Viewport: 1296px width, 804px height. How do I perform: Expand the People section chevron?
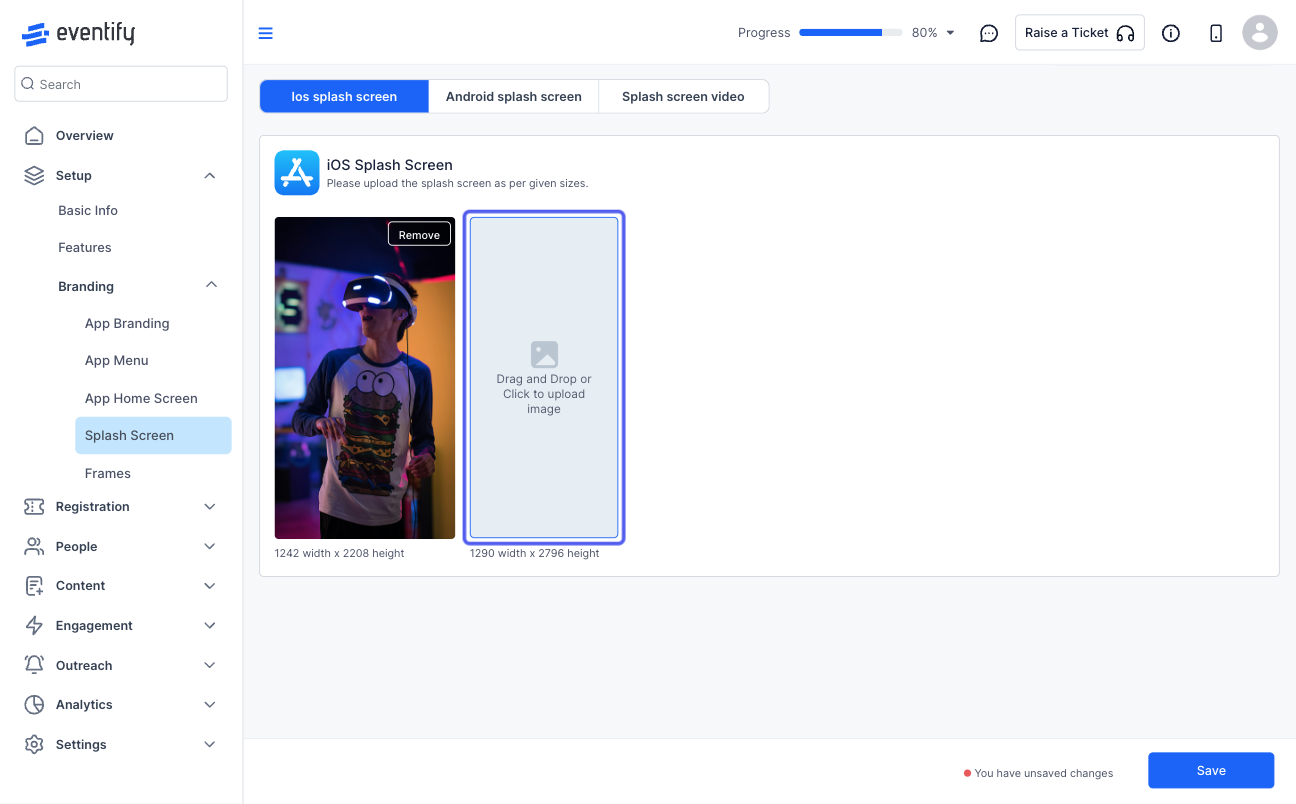tap(210, 546)
